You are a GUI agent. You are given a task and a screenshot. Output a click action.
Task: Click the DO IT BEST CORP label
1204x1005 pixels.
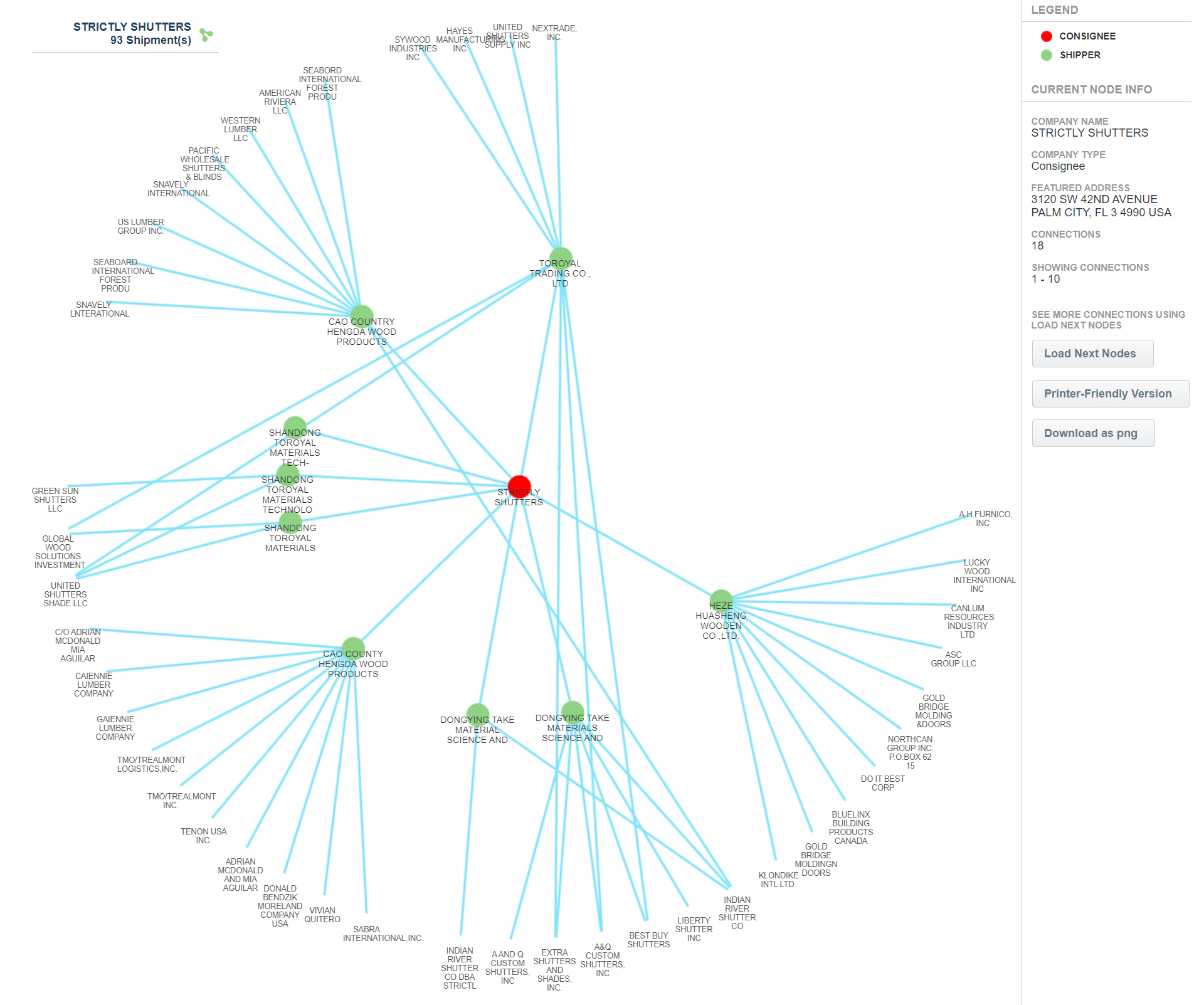coord(882,783)
